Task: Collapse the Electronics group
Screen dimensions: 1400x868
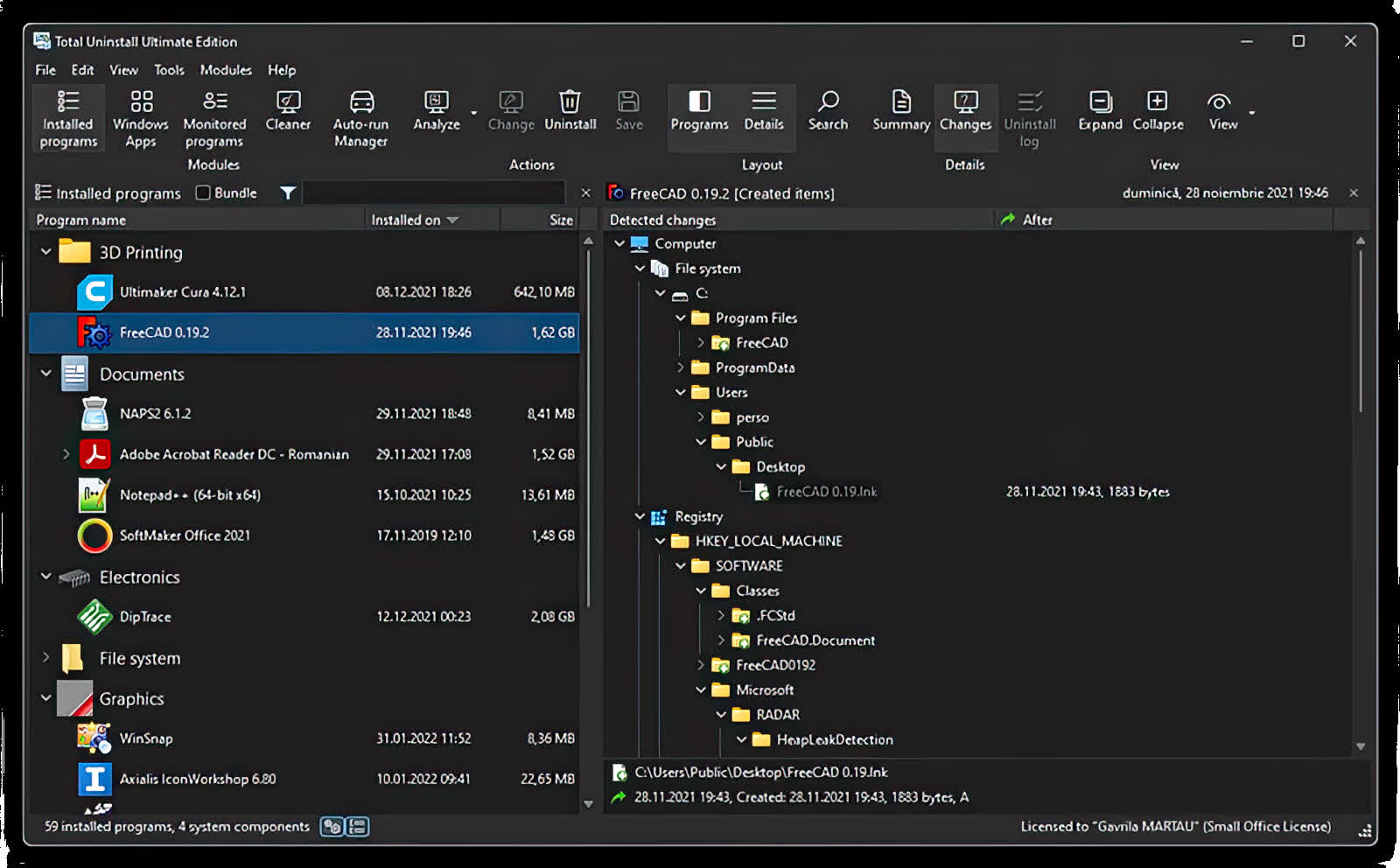Action: pos(46,577)
